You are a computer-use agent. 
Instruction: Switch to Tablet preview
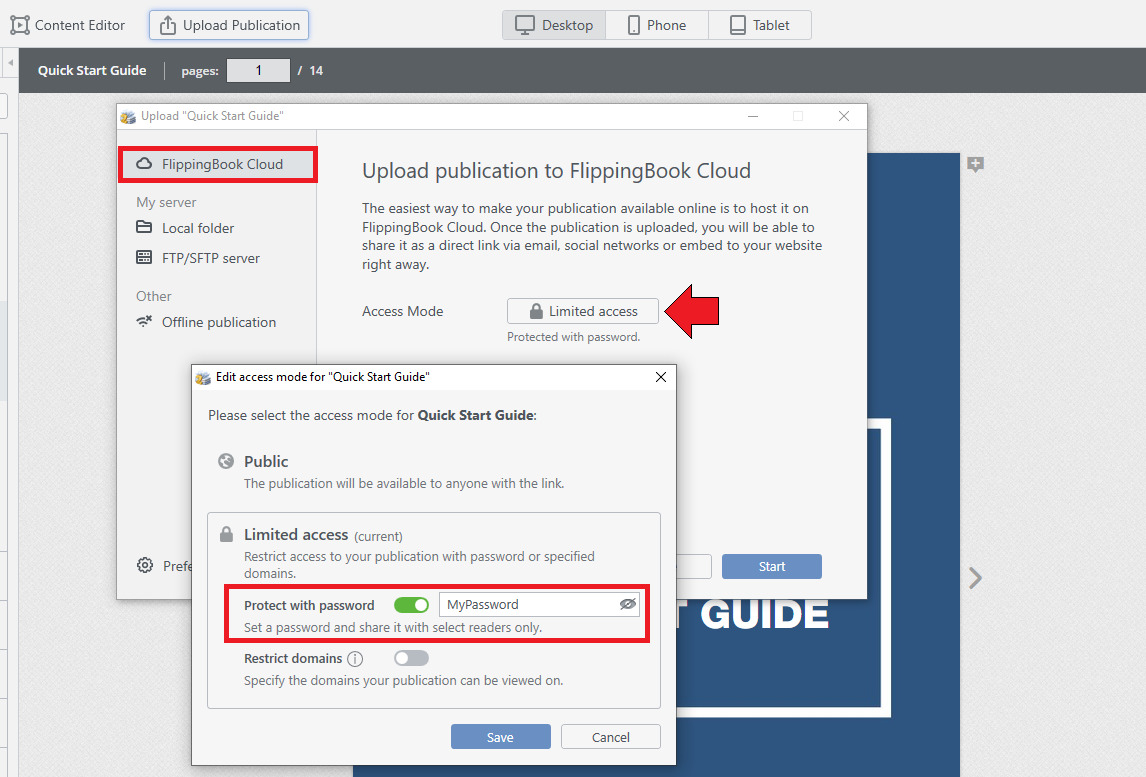[759, 25]
